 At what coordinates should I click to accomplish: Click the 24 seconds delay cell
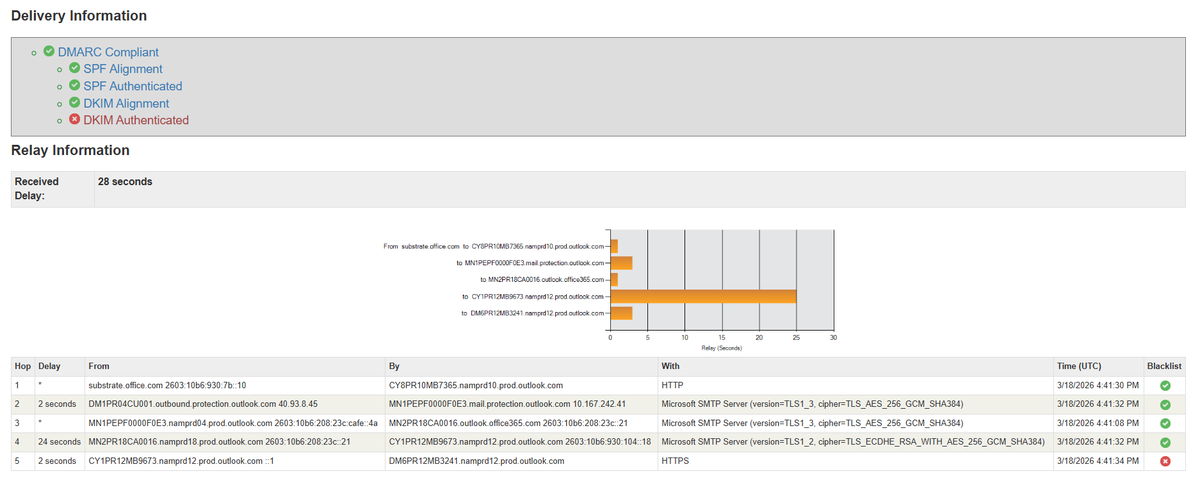point(59,442)
